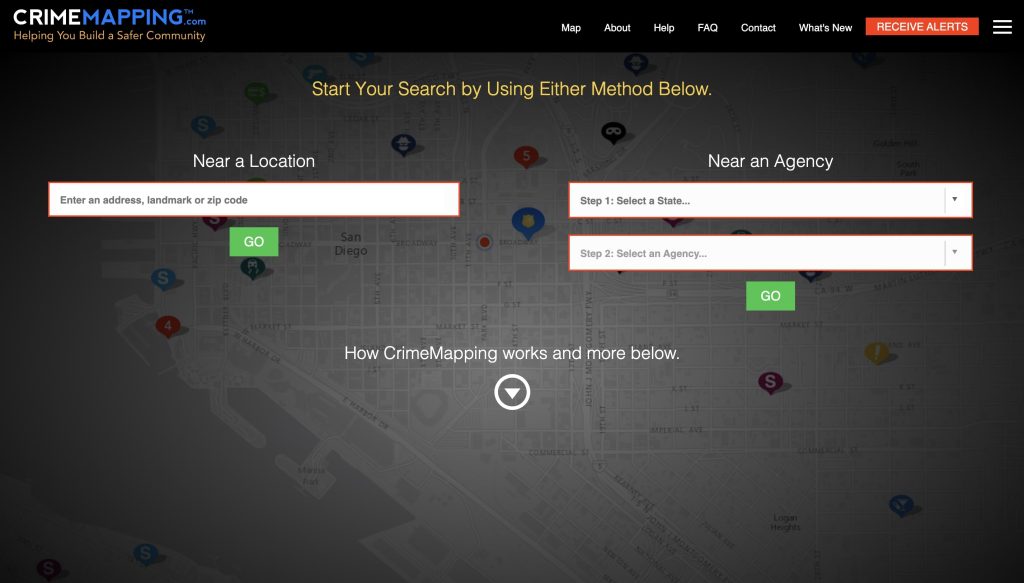Open the FAQ page
This screenshot has height=583, width=1024.
click(707, 27)
